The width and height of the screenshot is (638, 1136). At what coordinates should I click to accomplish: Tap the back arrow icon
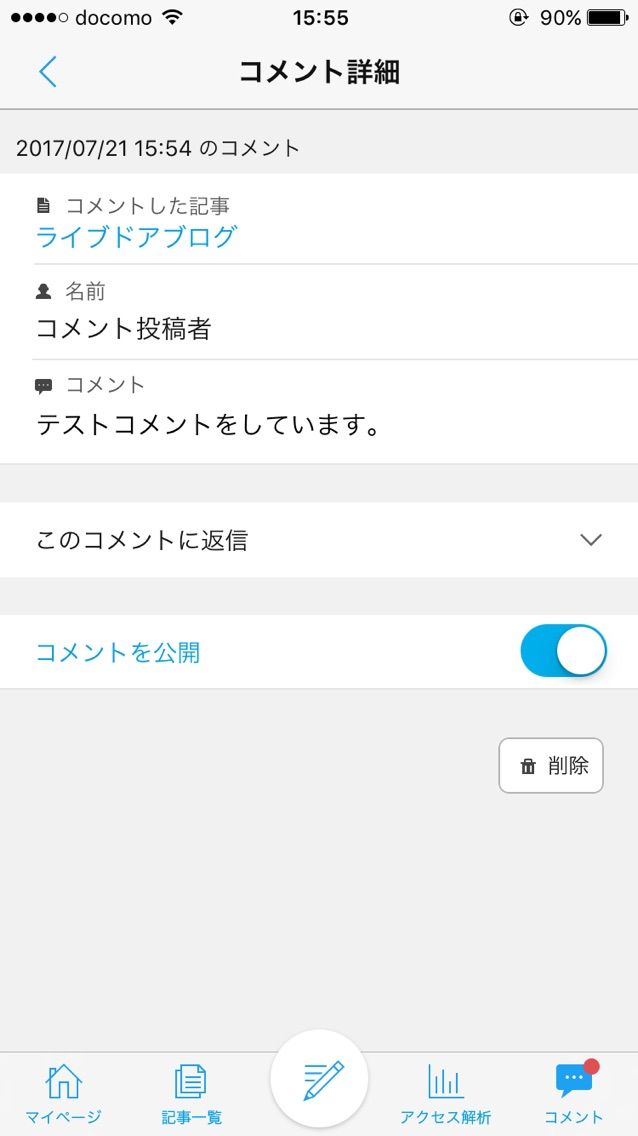pos(47,72)
